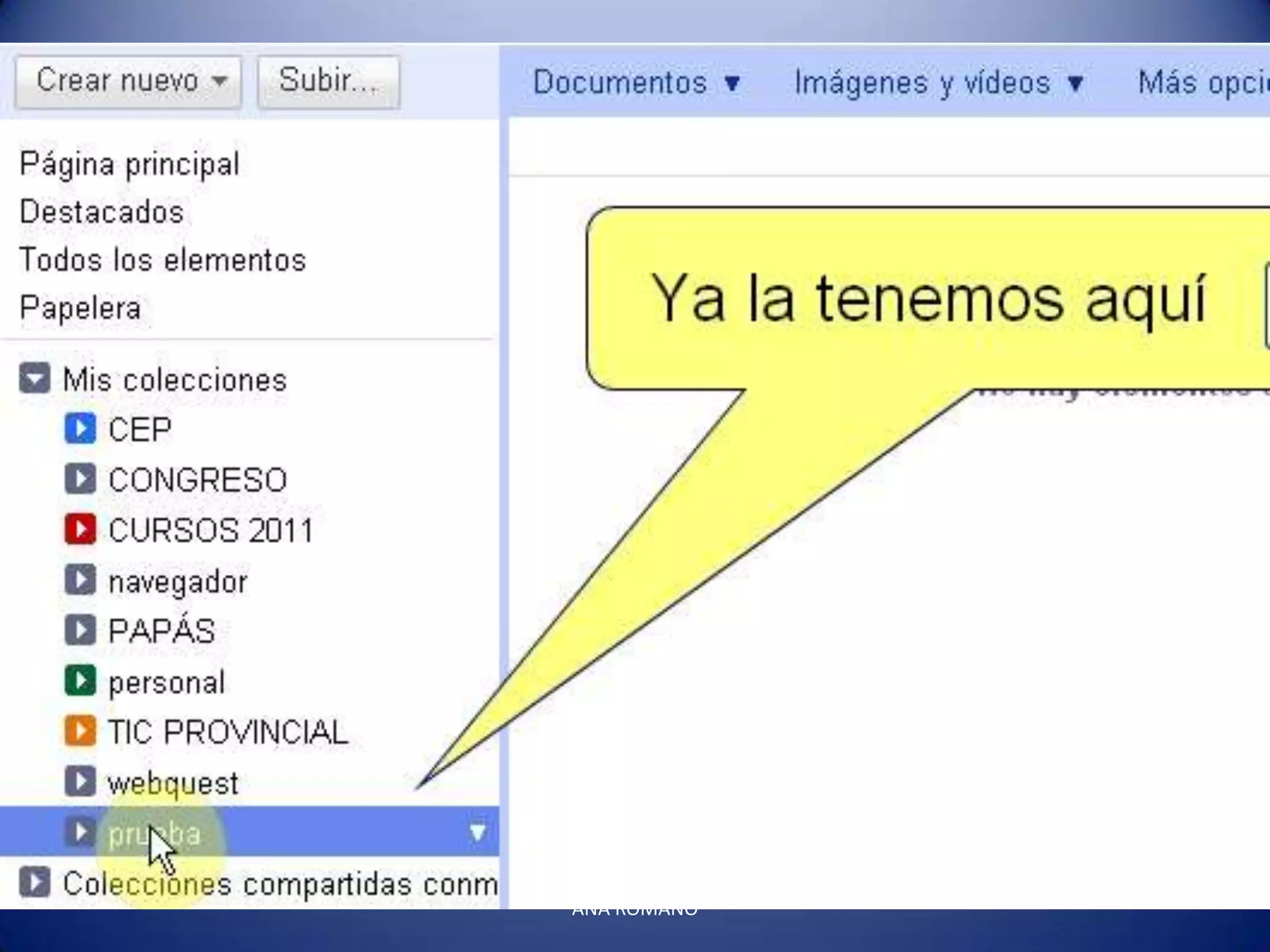Expand Colecciones compartidas conmigo section
The width and height of the screenshot is (1270, 952).
[35, 882]
